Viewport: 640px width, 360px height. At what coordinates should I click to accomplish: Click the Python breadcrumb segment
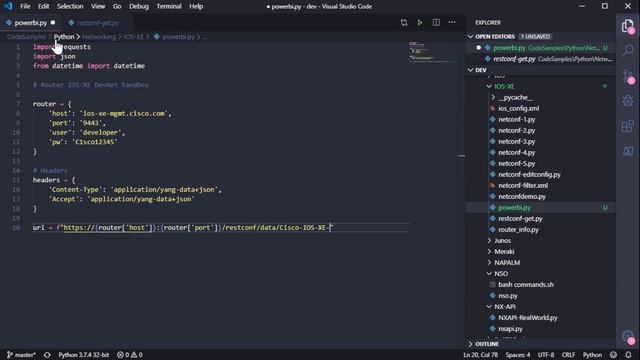(x=64, y=37)
